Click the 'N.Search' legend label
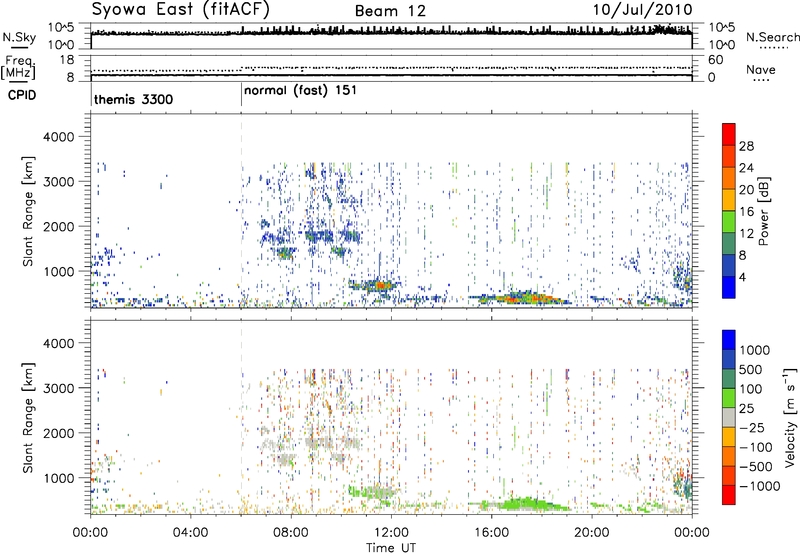 pos(772,37)
